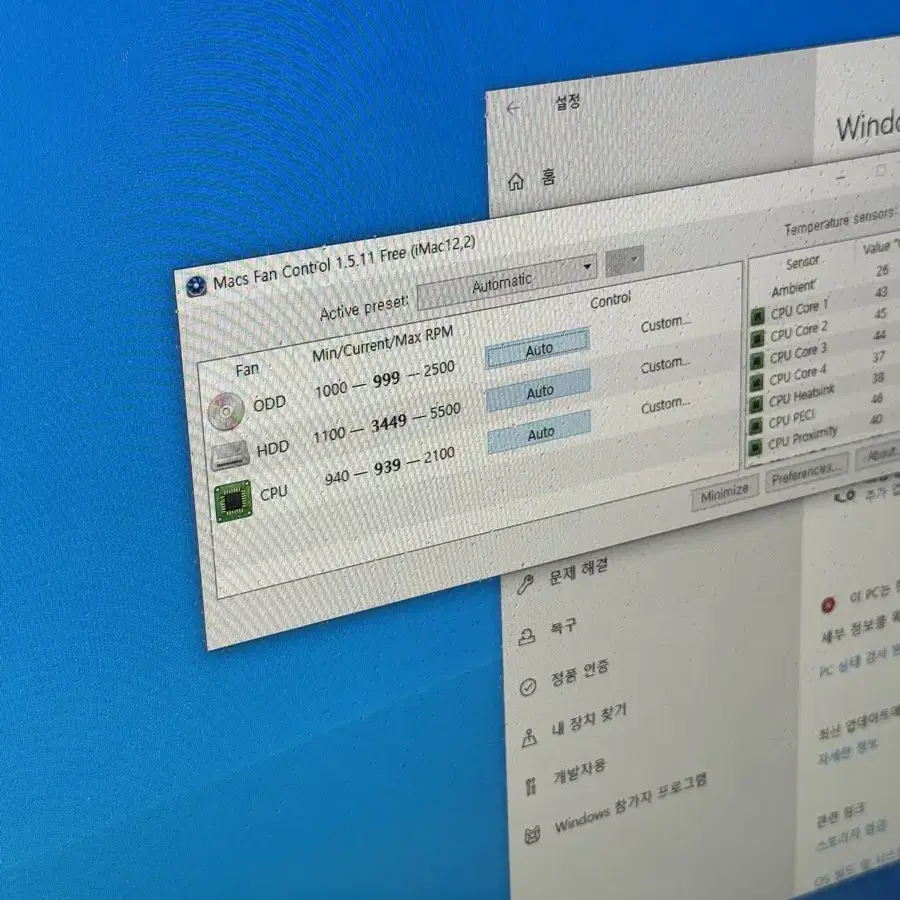The width and height of the screenshot is (900, 900).
Task: Open 복구 in the Settings sidebar
Action: [564, 627]
